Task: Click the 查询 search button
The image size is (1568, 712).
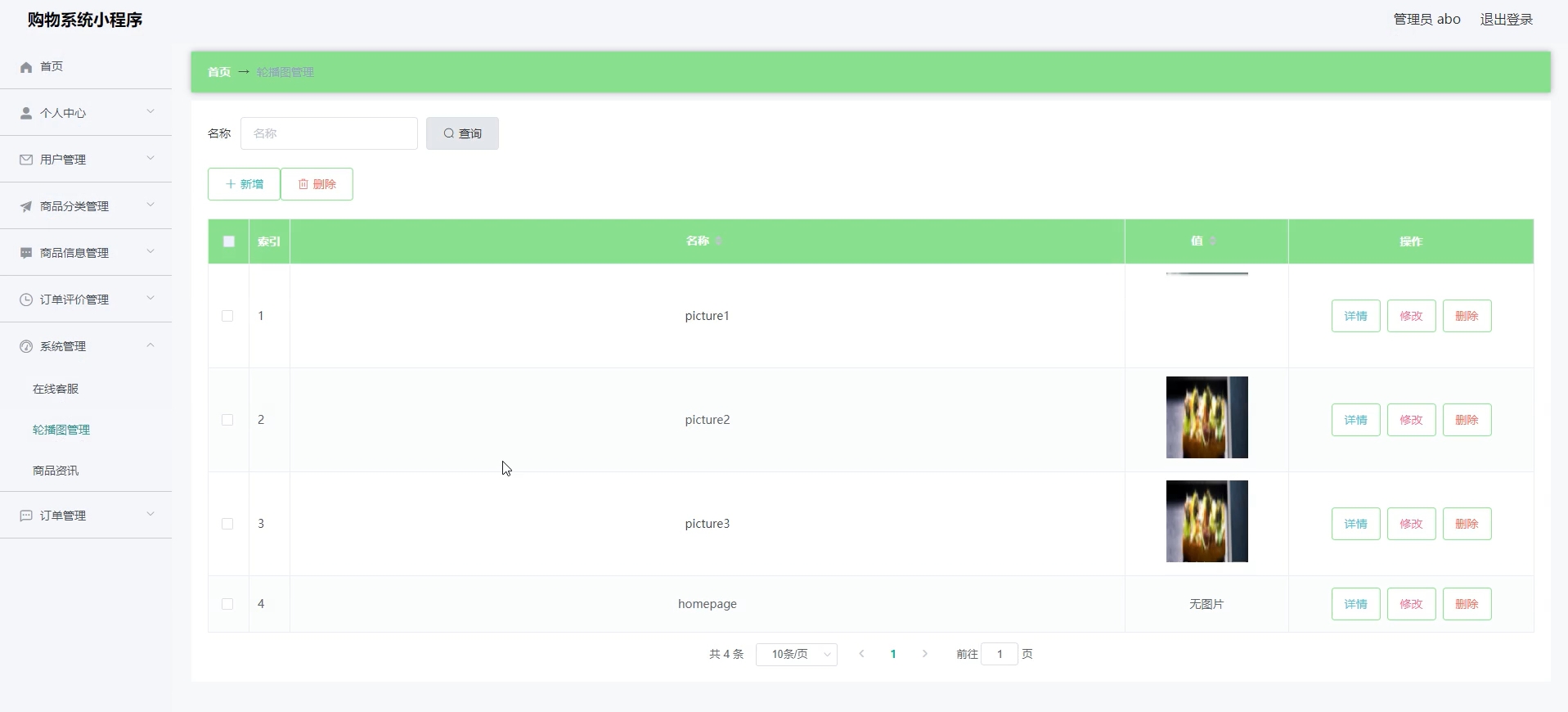Action: coord(462,133)
